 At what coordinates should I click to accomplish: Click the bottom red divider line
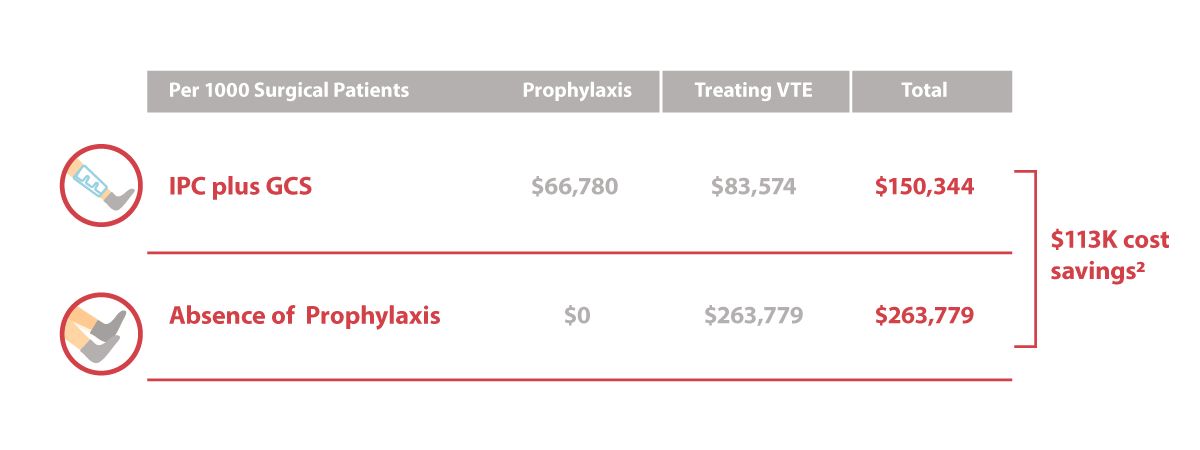pyautogui.click(x=580, y=379)
